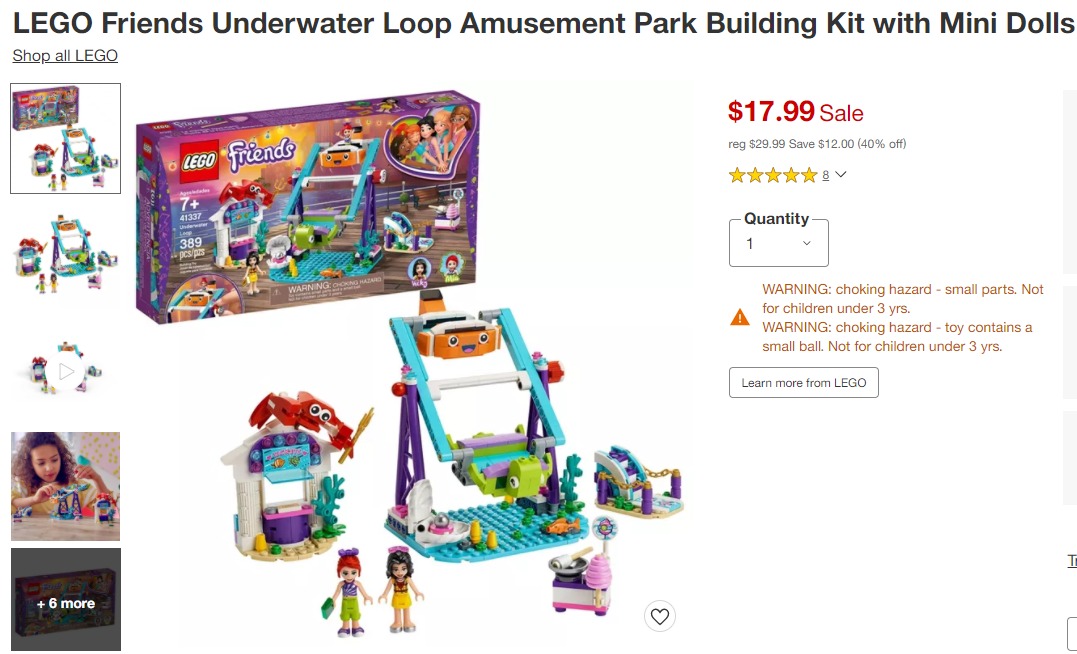Click the $17.99 Sale price
This screenshot has height=654, width=1077.
[795, 111]
